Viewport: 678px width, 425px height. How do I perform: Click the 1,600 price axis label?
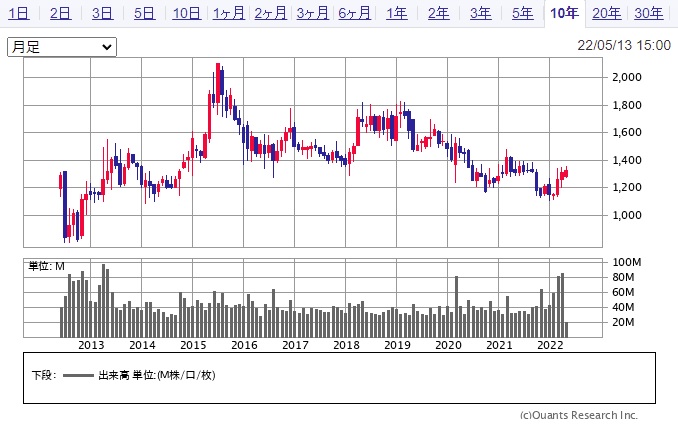(627, 132)
